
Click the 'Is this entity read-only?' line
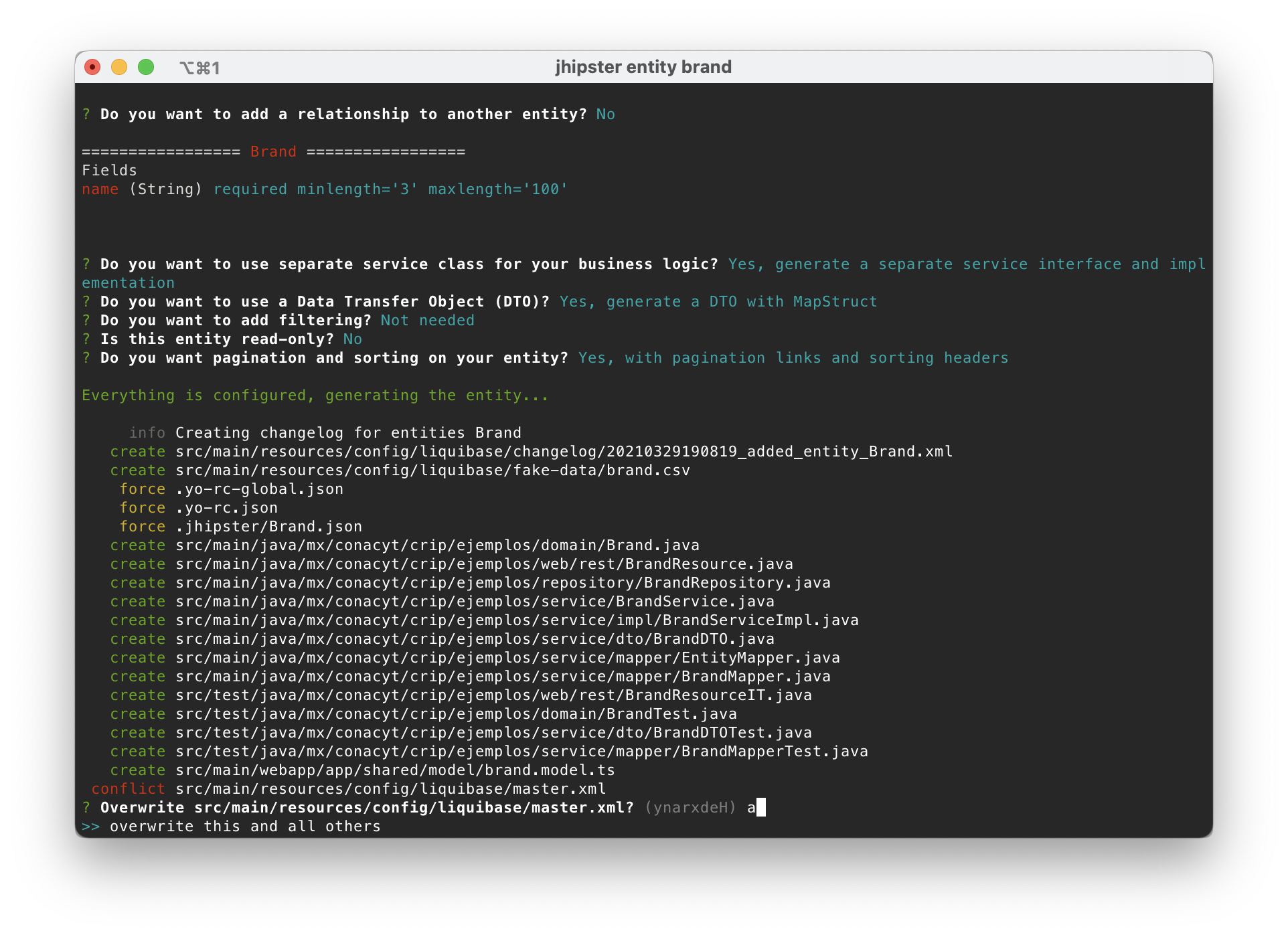pos(222,339)
